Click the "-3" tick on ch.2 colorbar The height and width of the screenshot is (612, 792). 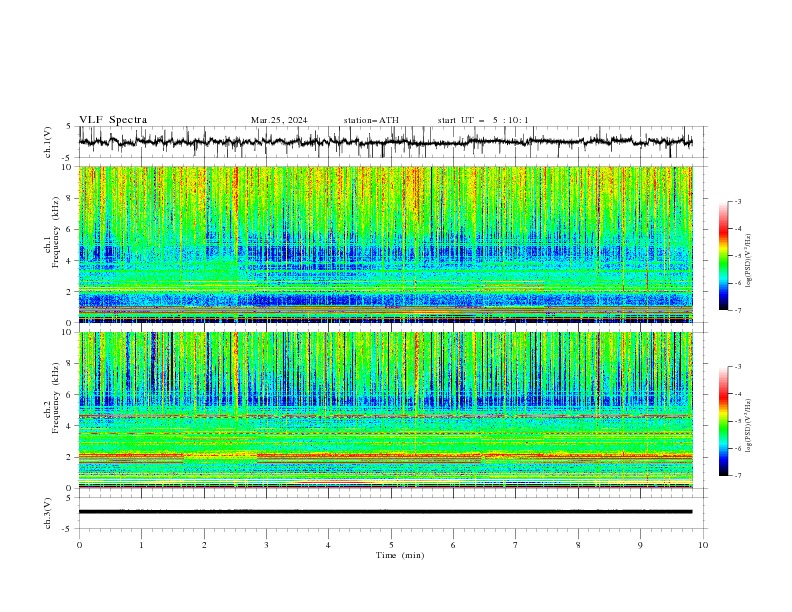(x=737, y=367)
